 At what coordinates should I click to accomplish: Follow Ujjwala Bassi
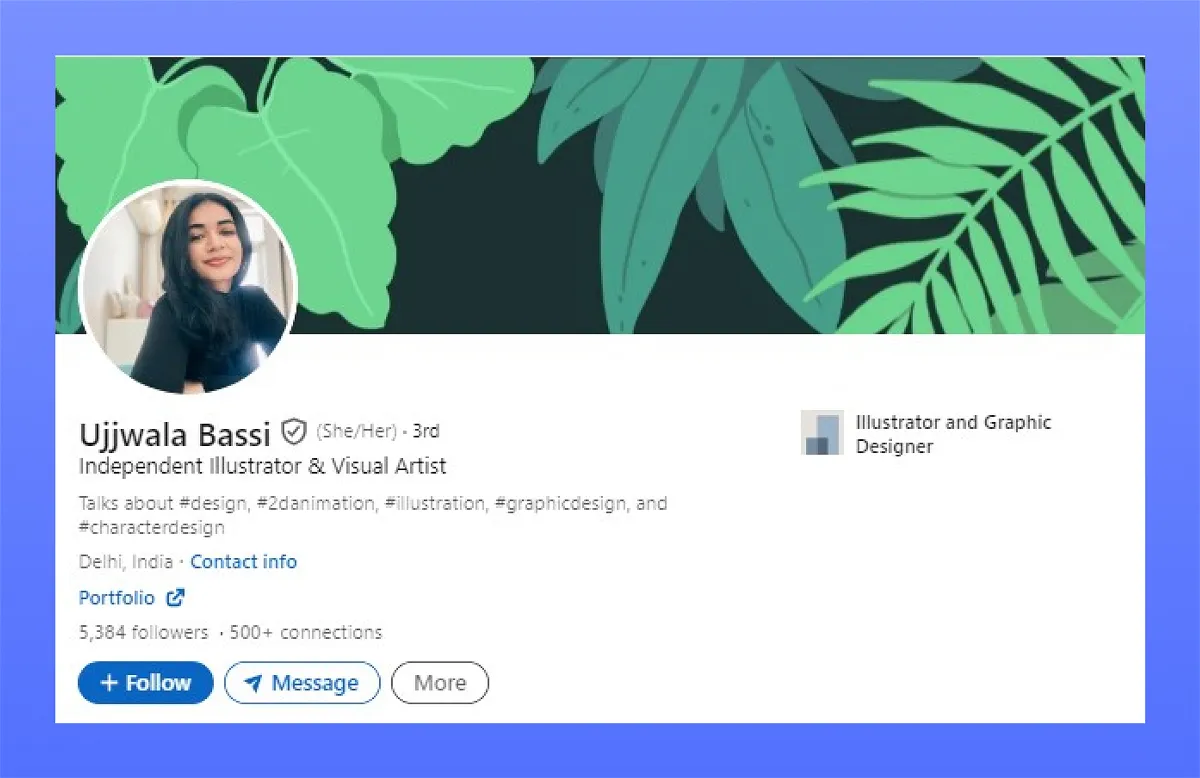(146, 683)
